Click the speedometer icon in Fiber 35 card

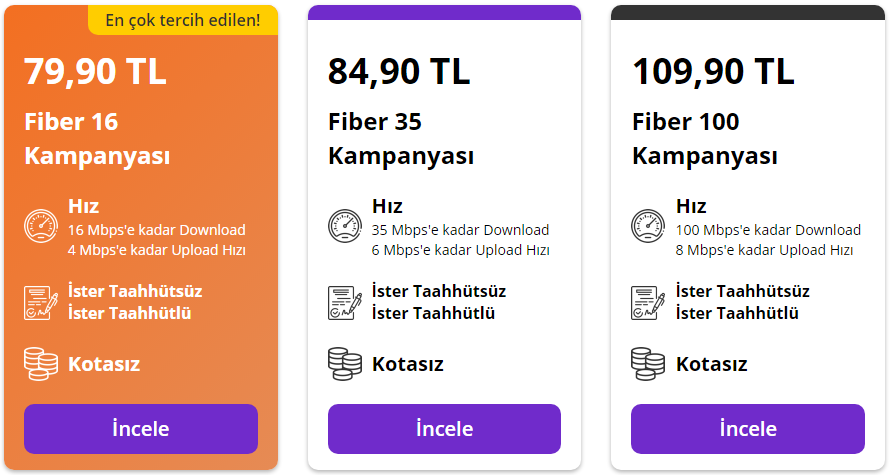pyautogui.click(x=345, y=226)
